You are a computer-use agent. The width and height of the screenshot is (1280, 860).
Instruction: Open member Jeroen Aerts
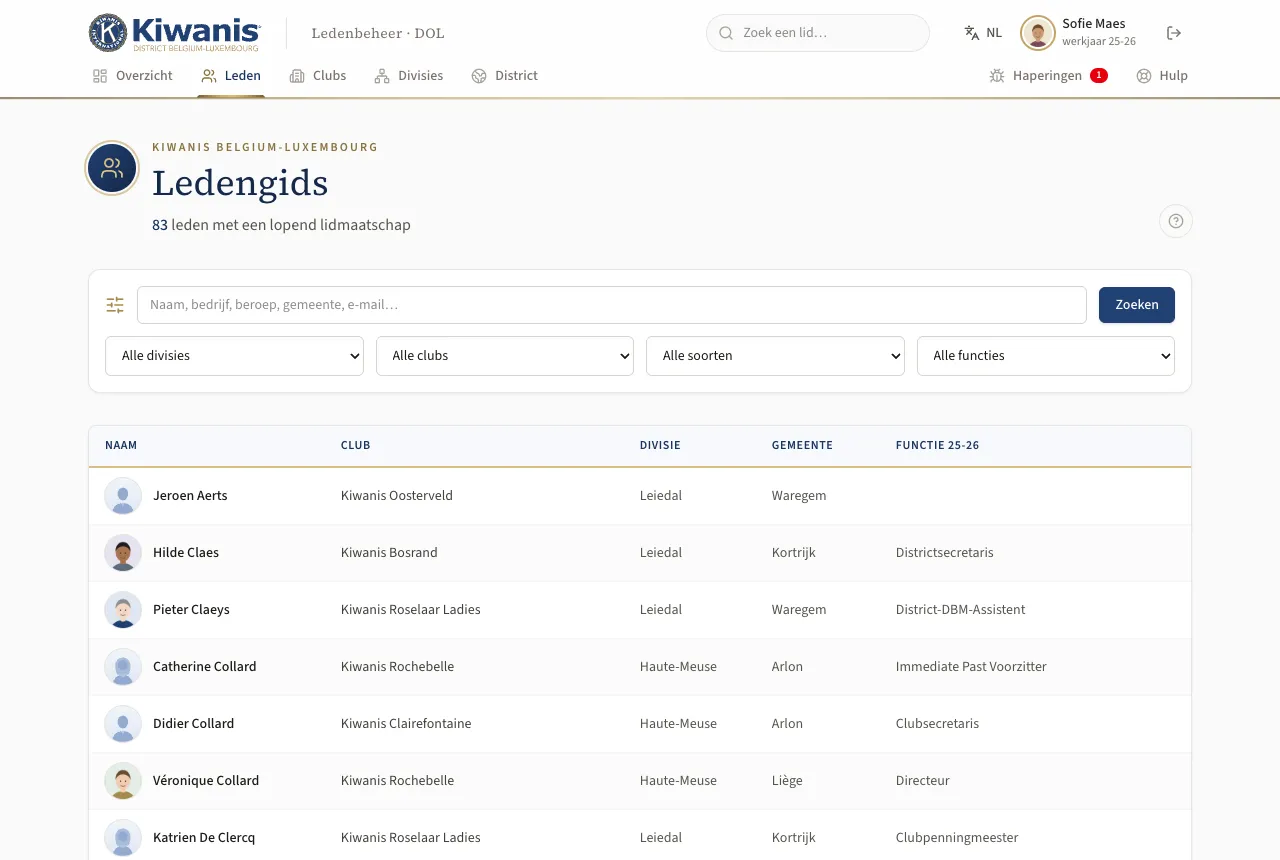(x=190, y=496)
